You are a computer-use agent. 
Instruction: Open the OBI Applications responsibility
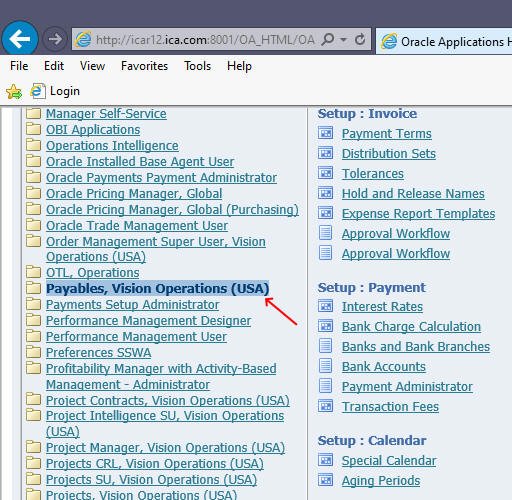93,130
